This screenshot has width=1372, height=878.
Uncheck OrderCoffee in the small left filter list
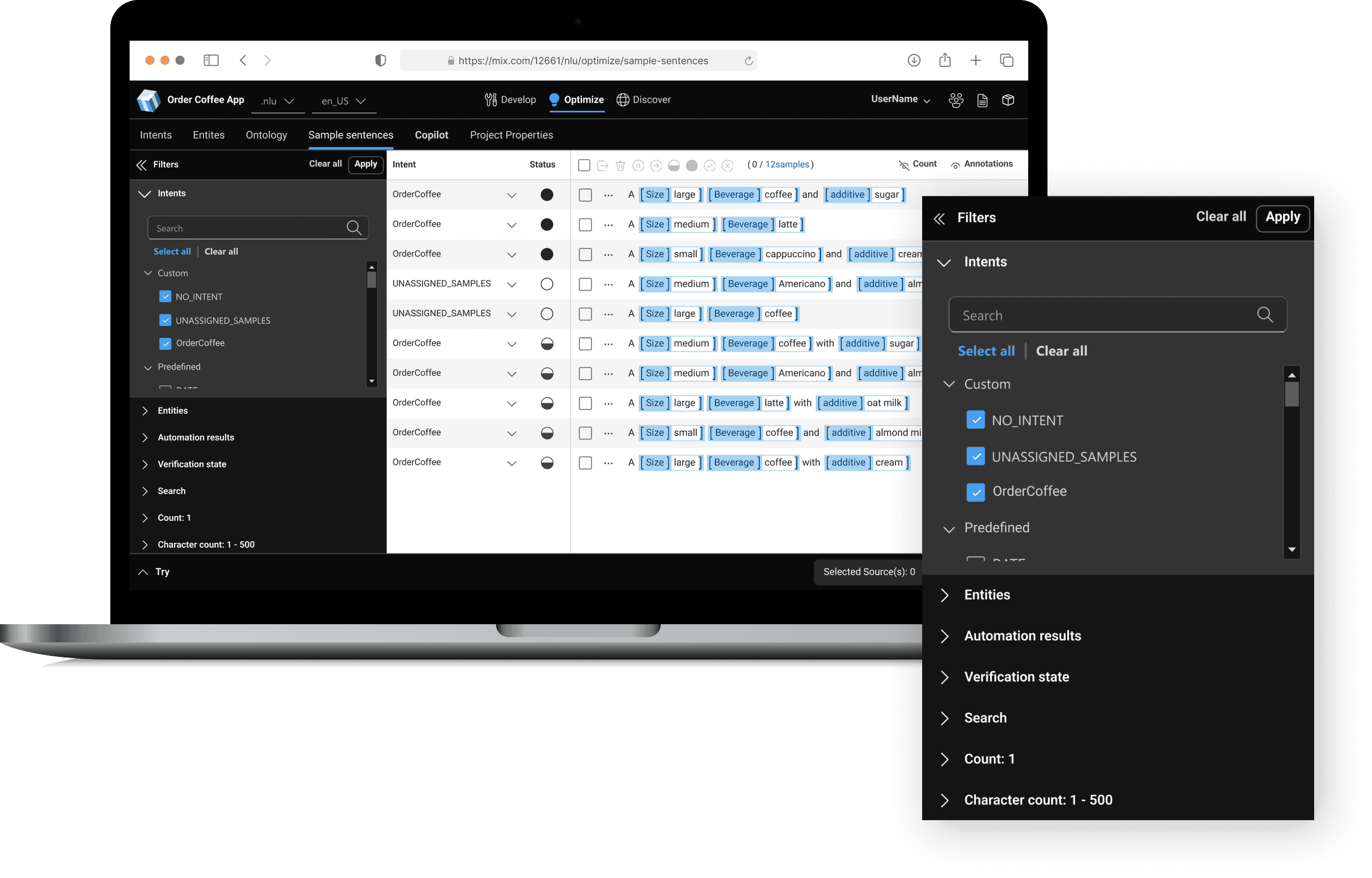click(165, 343)
